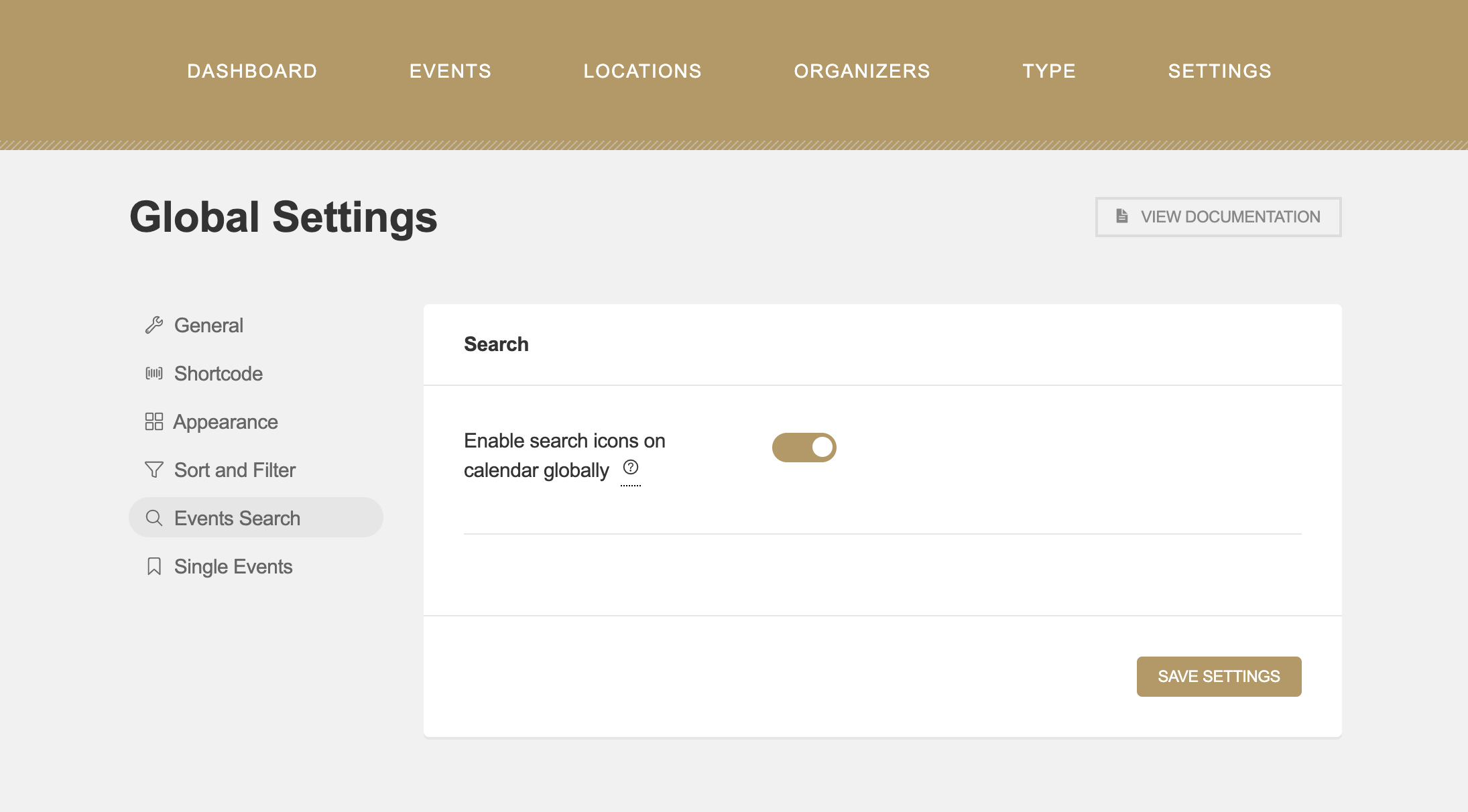Switch to the Shortcode settings tab
The height and width of the screenshot is (812, 1468).
pos(218,373)
